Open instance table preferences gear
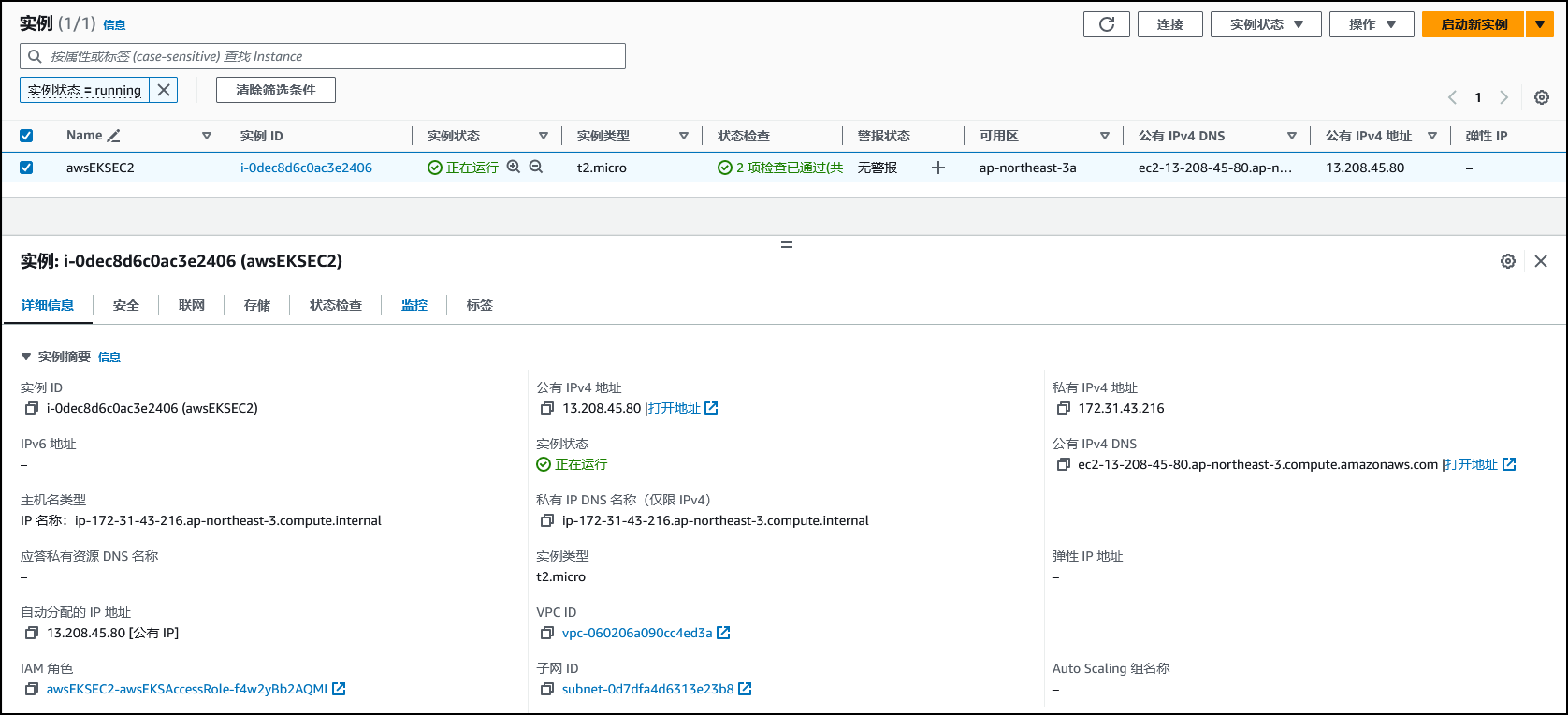 coord(1542,97)
